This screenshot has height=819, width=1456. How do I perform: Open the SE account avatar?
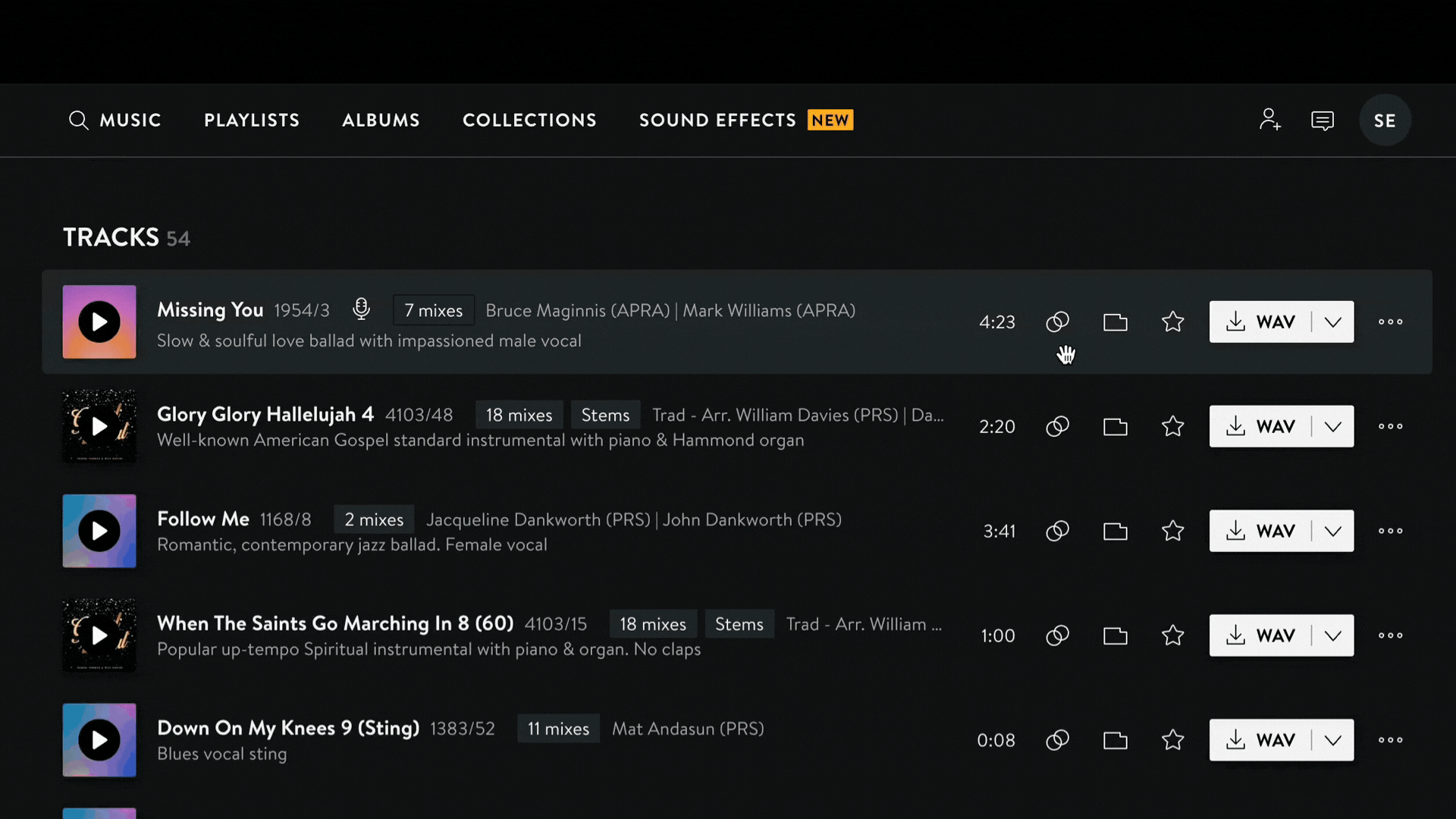pos(1384,120)
